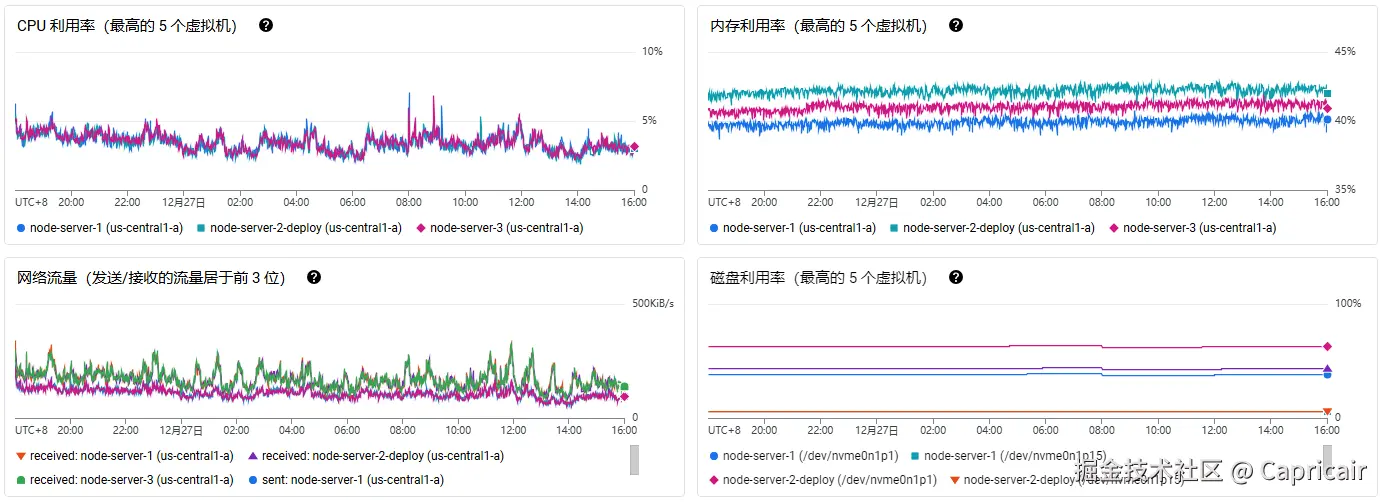The image size is (1383, 502).
Task: Toggle sent: node-server-1 network legend entry
Action: (x=346, y=480)
